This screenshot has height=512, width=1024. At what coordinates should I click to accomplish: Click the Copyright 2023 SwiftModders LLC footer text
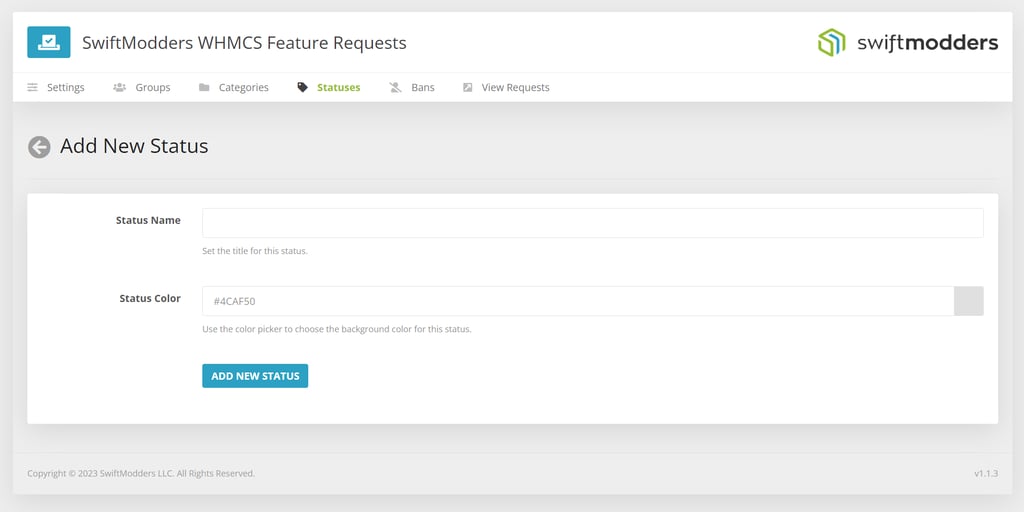pyautogui.click(x=141, y=473)
